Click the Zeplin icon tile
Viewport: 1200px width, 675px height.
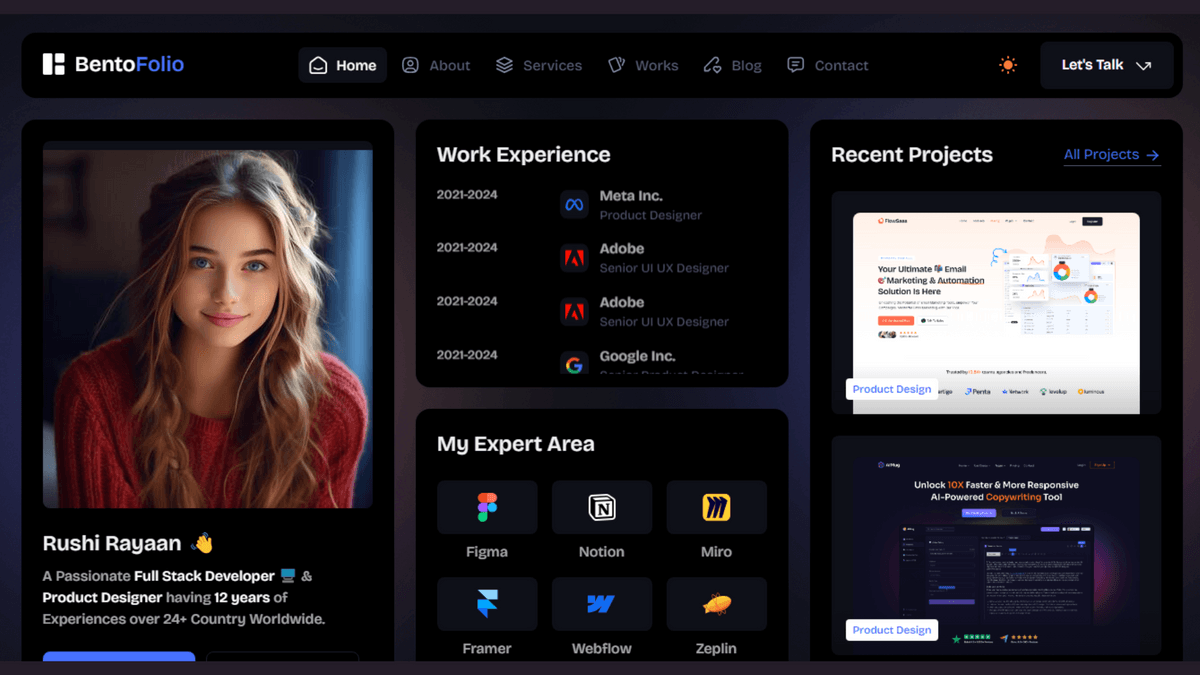point(716,604)
